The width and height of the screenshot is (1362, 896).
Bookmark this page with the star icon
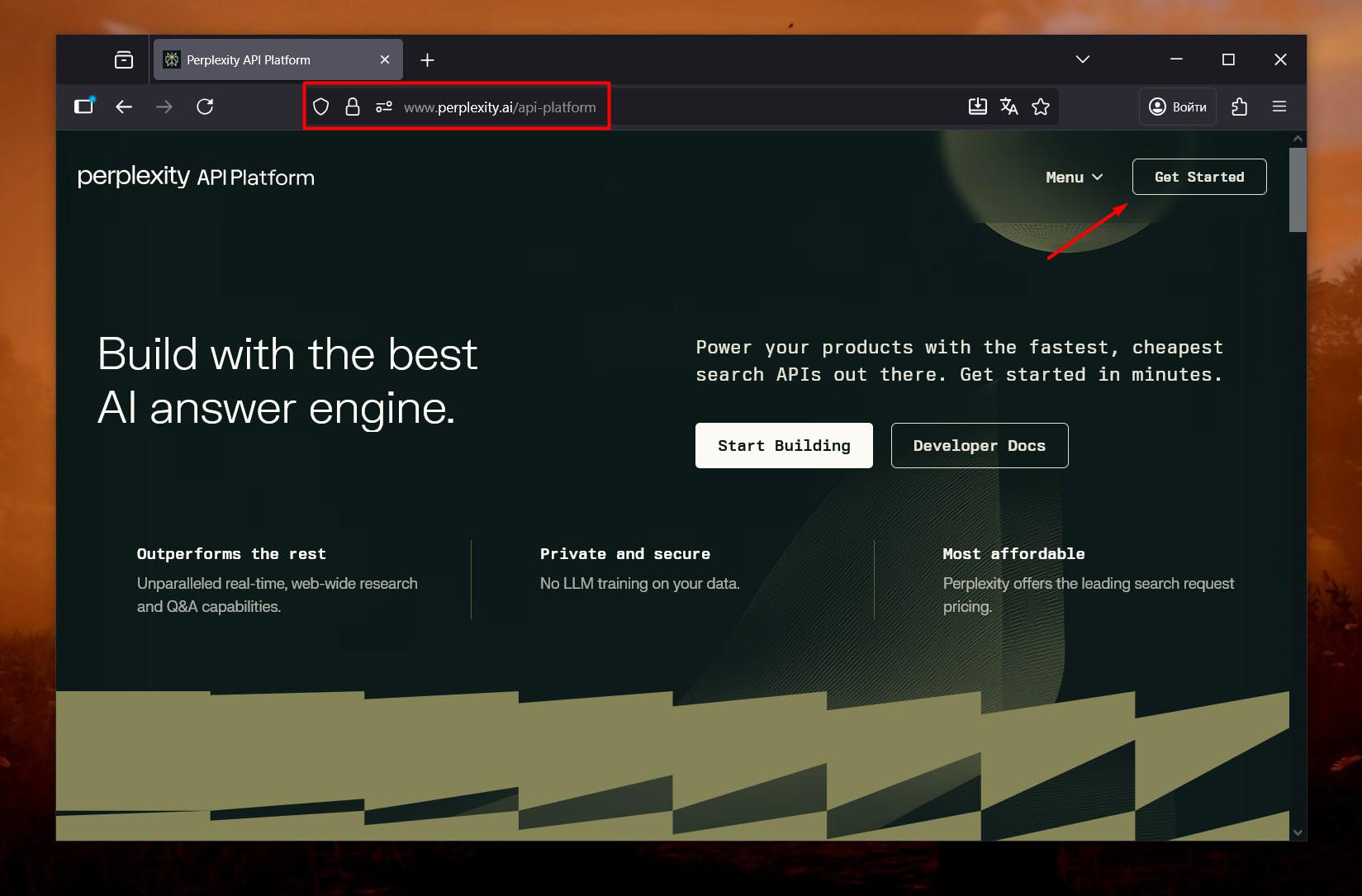pyautogui.click(x=1041, y=107)
